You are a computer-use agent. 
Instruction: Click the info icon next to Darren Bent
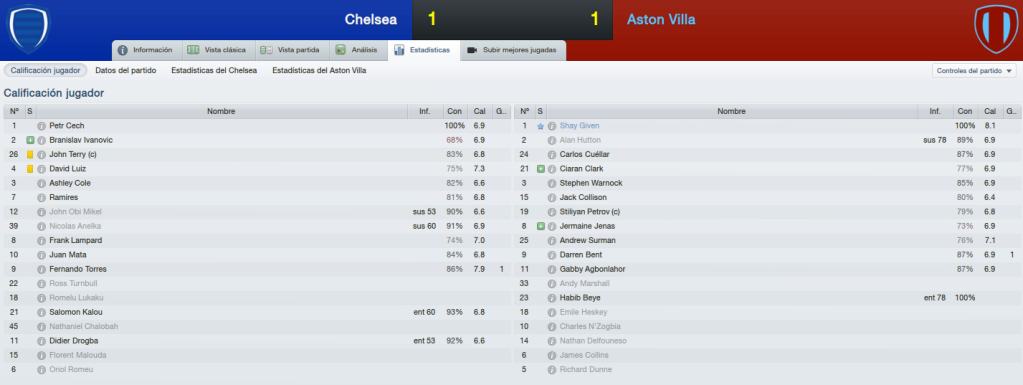tap(552, 255)
